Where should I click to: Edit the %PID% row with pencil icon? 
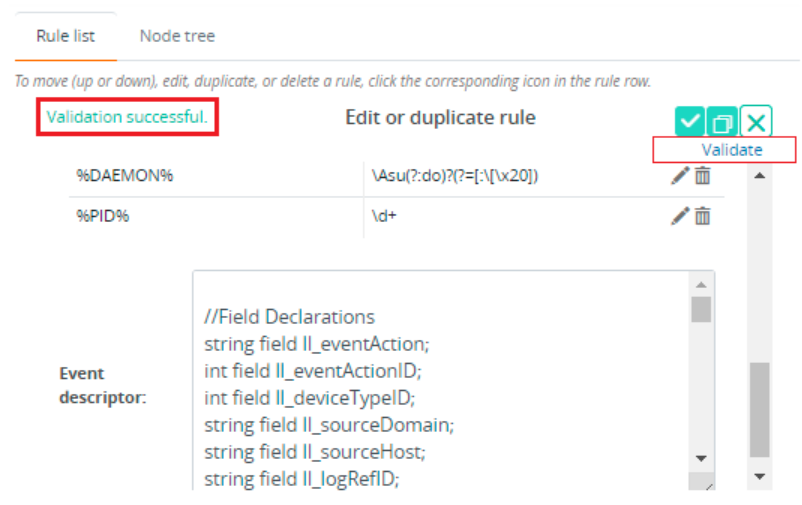[680, 215]
